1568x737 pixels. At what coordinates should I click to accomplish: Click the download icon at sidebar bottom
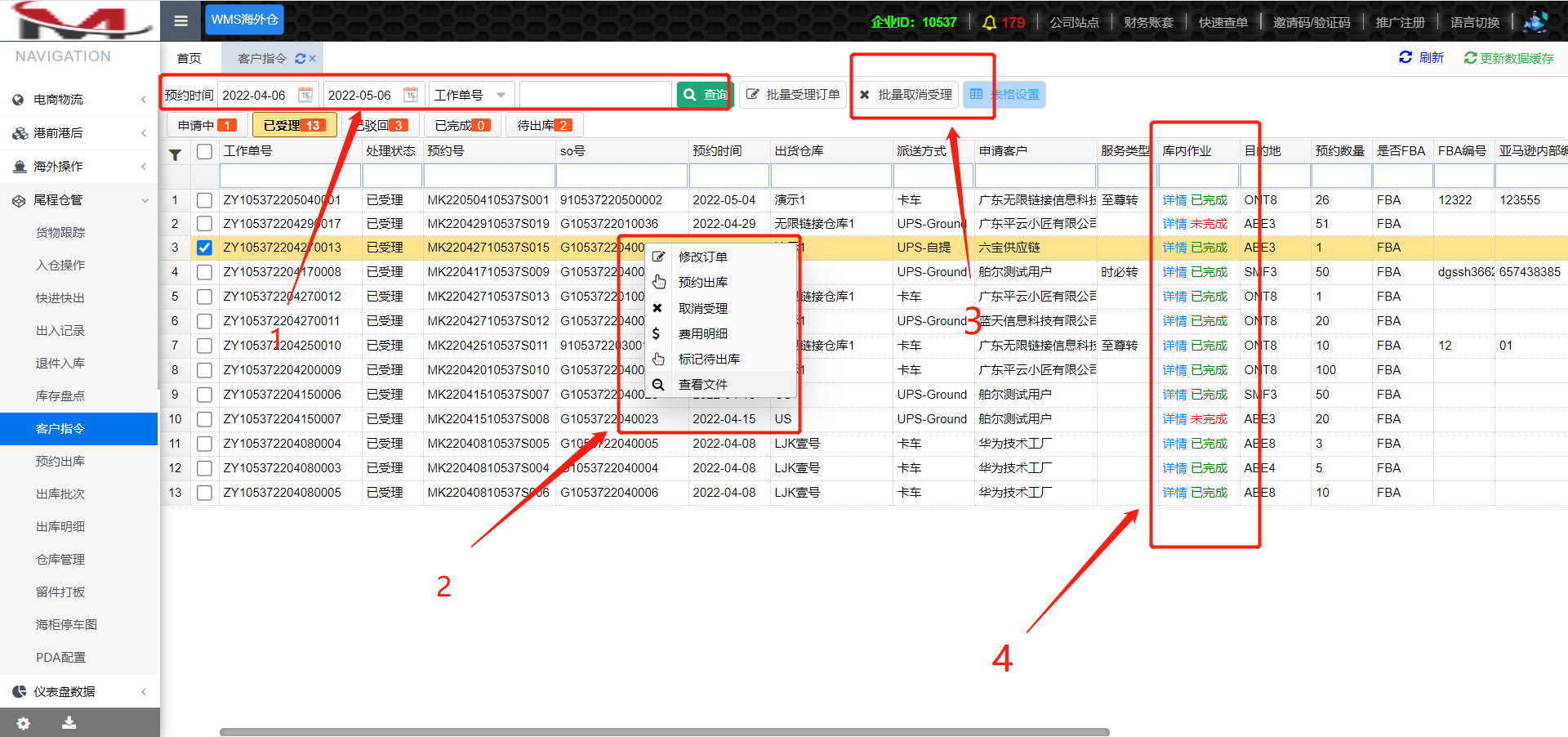(x=69, y=722)
